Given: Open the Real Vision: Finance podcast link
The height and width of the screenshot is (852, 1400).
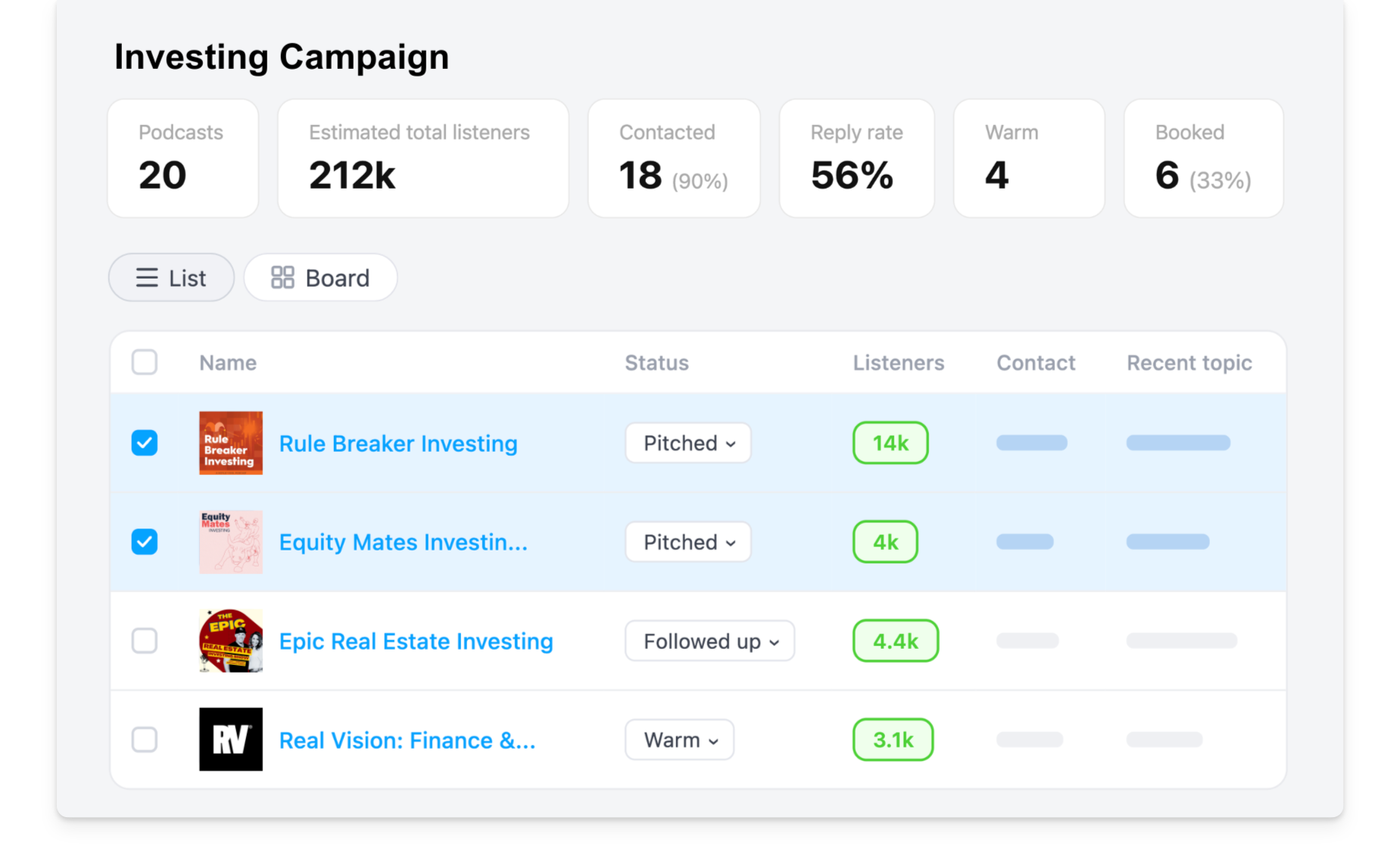Looking at the screenshot, I should click(x=407, y=740).
